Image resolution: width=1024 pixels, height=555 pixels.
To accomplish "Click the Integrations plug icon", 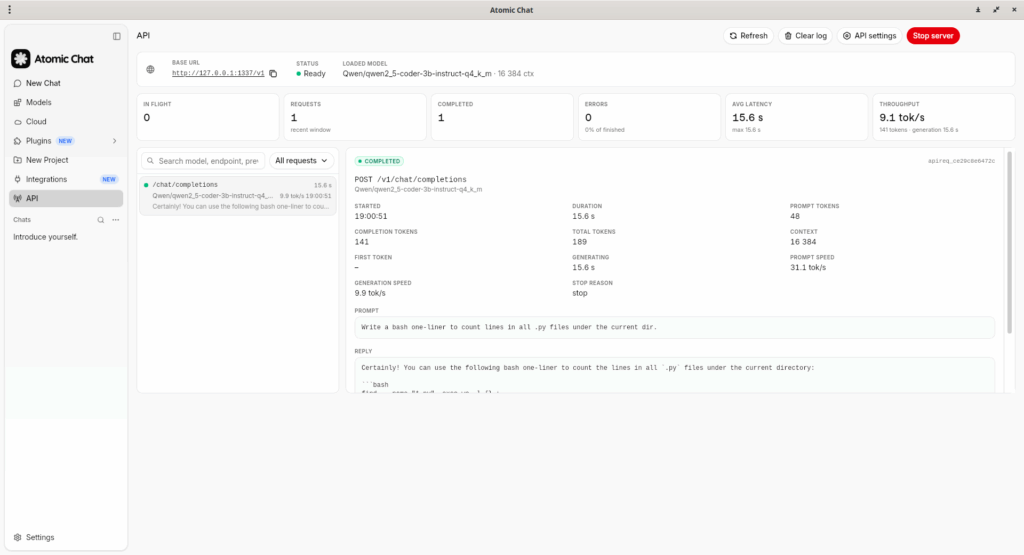I will point(18,180).
